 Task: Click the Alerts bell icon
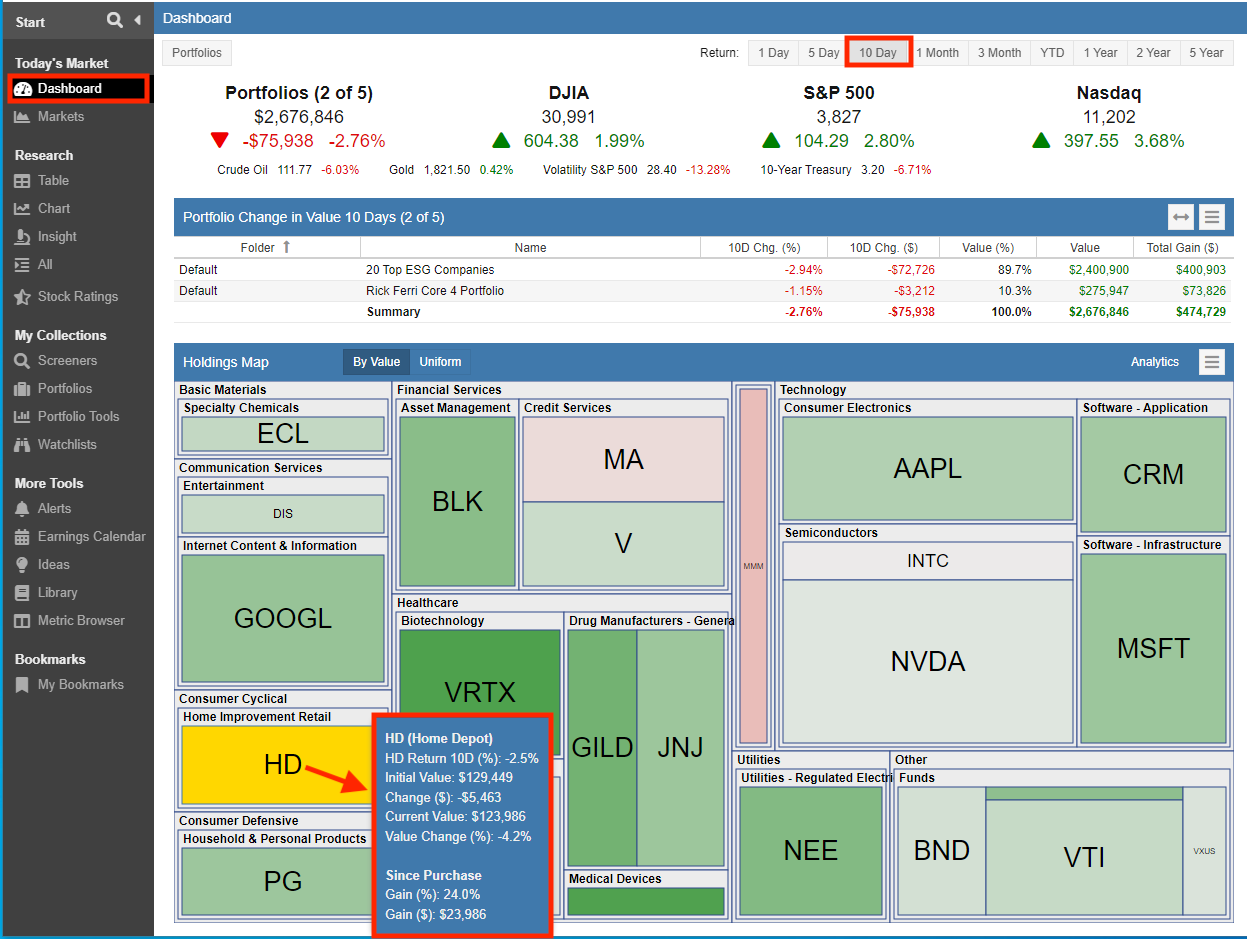(22, 509)
